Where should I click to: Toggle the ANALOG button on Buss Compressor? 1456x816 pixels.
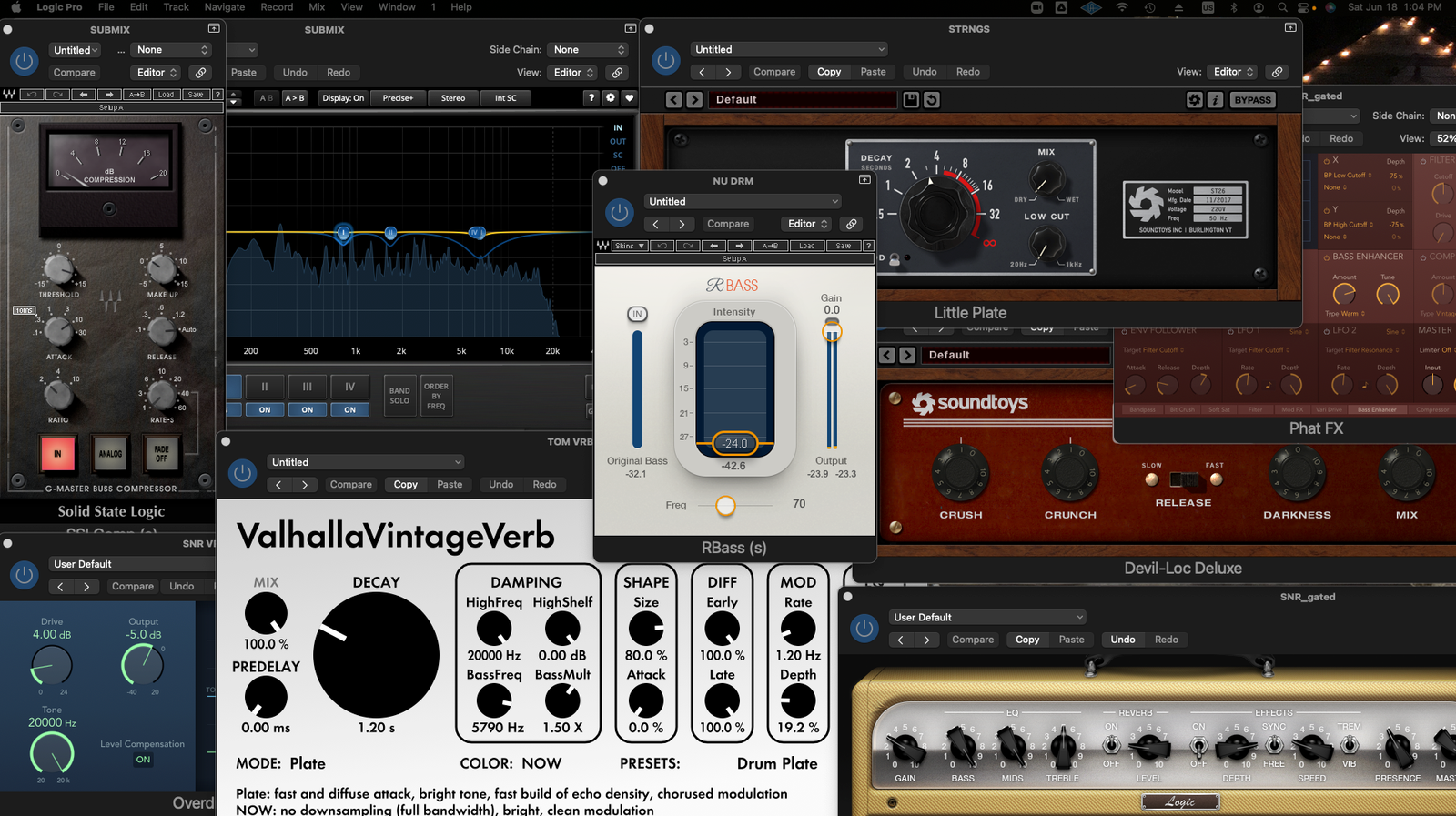[x=110, y=453]
